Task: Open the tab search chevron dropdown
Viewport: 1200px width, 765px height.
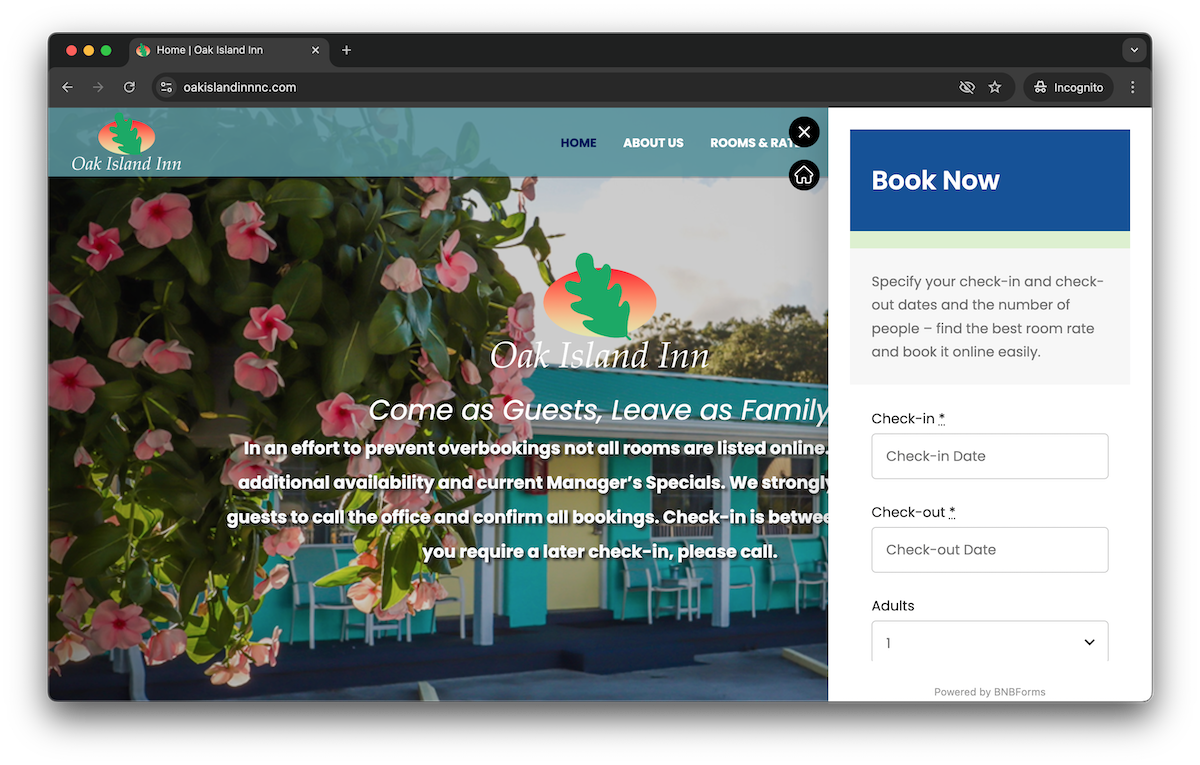Action: pos(1133,50)
